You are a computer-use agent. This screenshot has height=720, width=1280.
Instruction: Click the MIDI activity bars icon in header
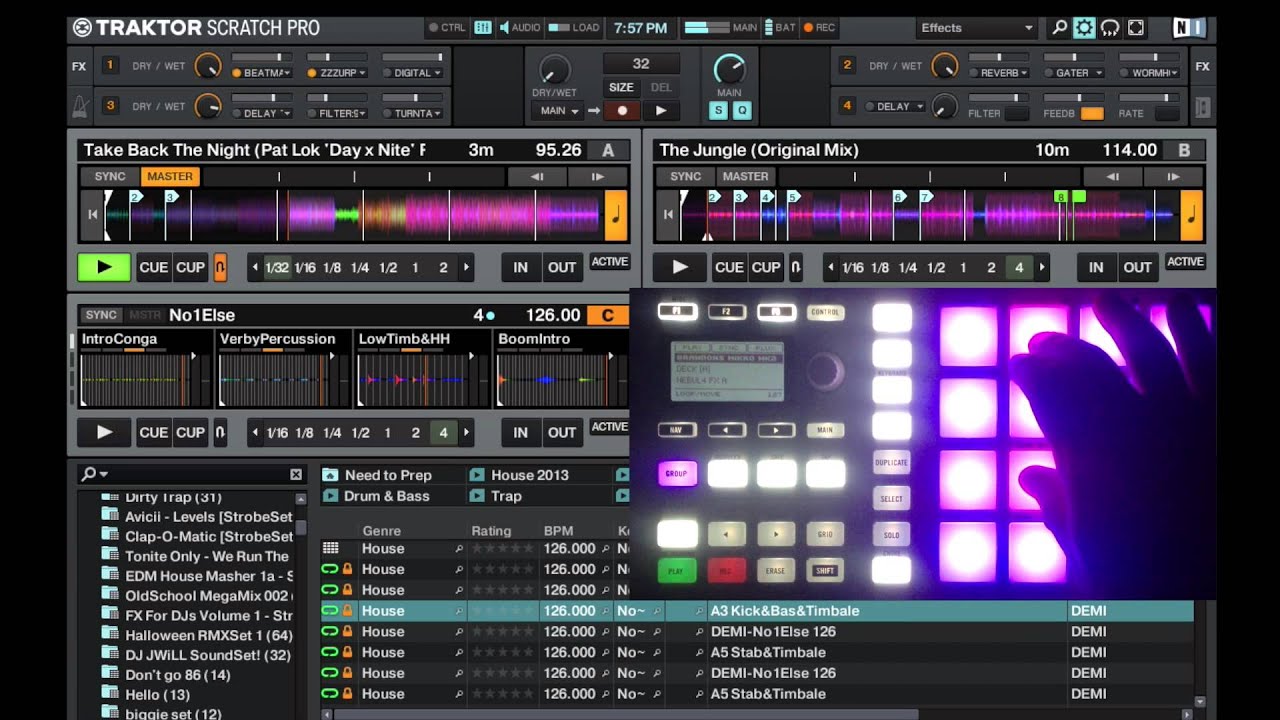point(483,28)
